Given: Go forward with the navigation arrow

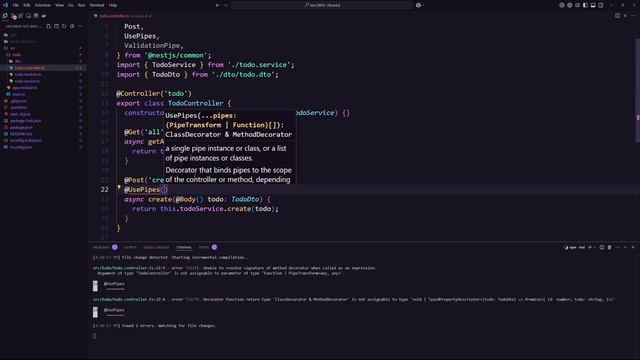Looking at the screenshot, I should click(x=225, y=5).
